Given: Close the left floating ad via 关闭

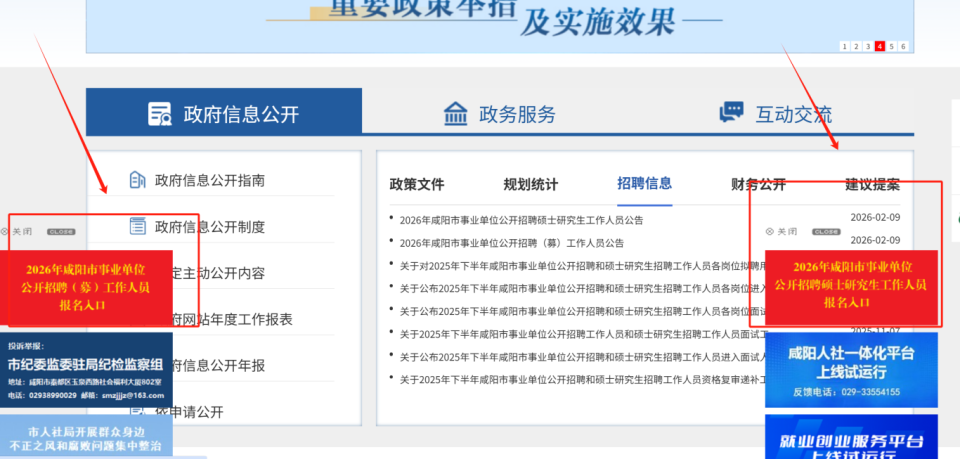Looking at the screenshot, I should tap(17, 232).
